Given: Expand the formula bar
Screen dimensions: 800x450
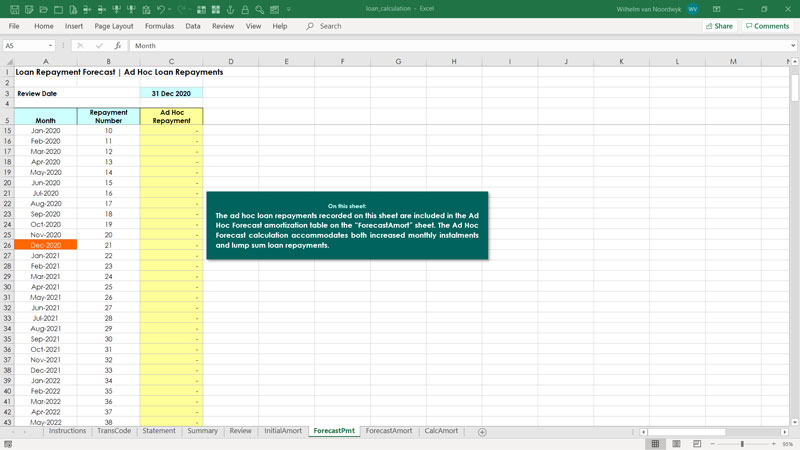Looking at the screenshot, I should tap(793, 45).
